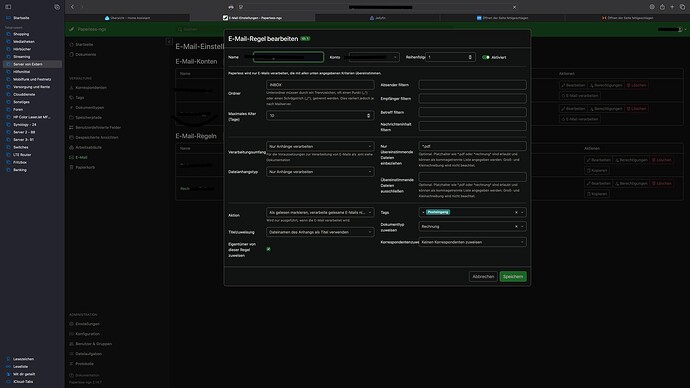Viewport: 690px width, 388px height.
Task: Open Arbeitsabläufe in Paperless navigation
Action: point(88,147)
